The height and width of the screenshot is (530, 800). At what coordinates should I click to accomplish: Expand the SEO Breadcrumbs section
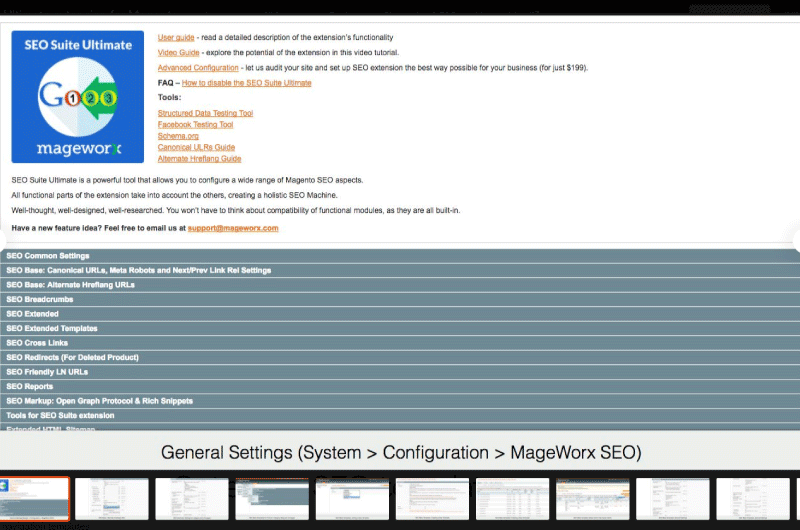coord(400,299)
